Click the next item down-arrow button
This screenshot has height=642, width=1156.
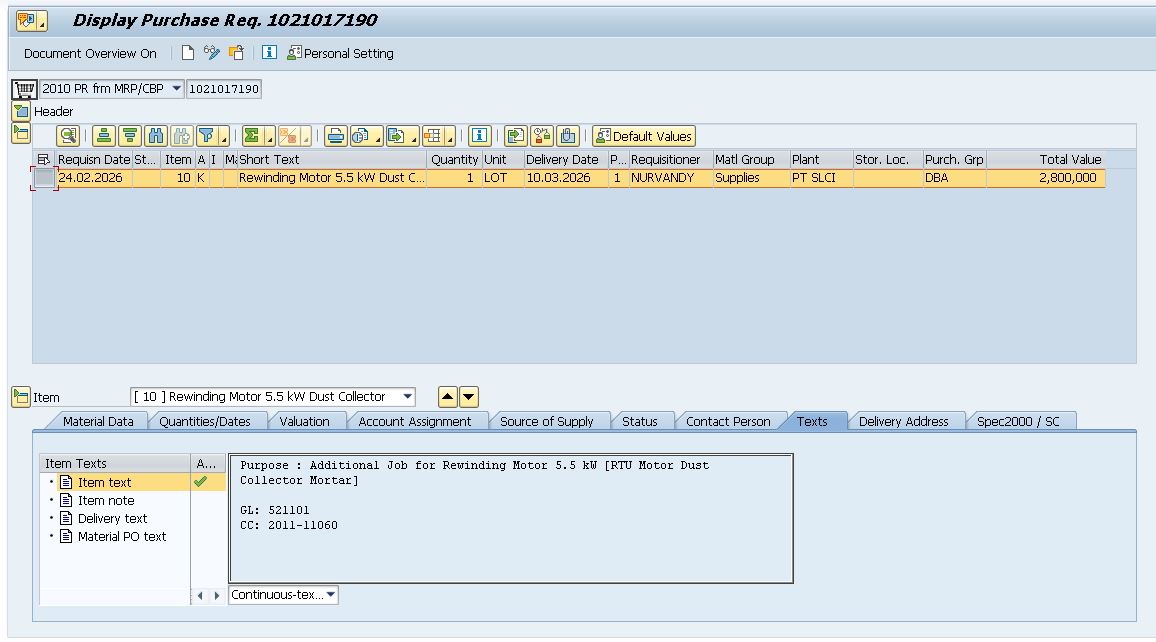point(469,397)
